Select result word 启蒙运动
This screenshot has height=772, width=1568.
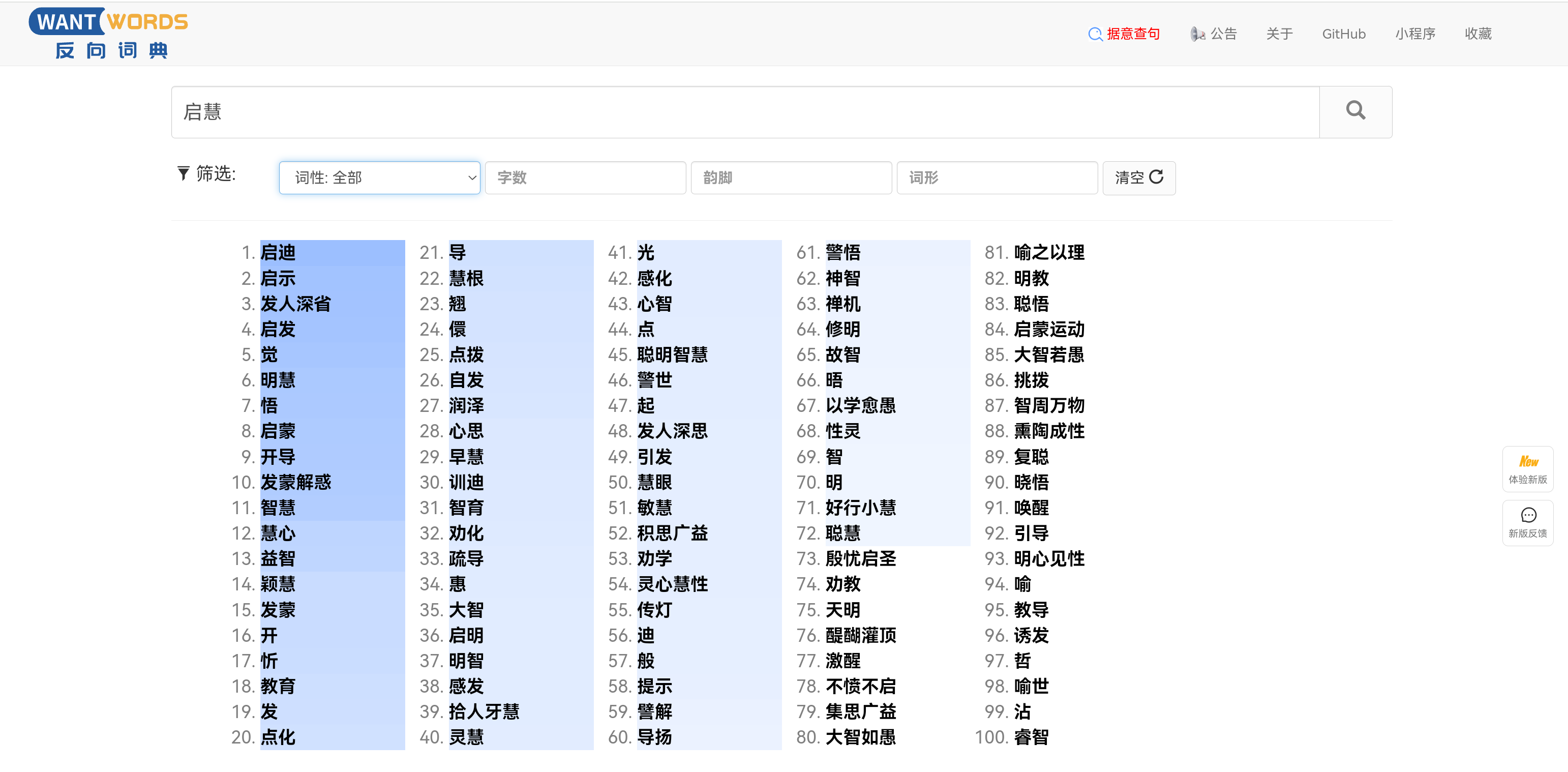coord(1049,329)
